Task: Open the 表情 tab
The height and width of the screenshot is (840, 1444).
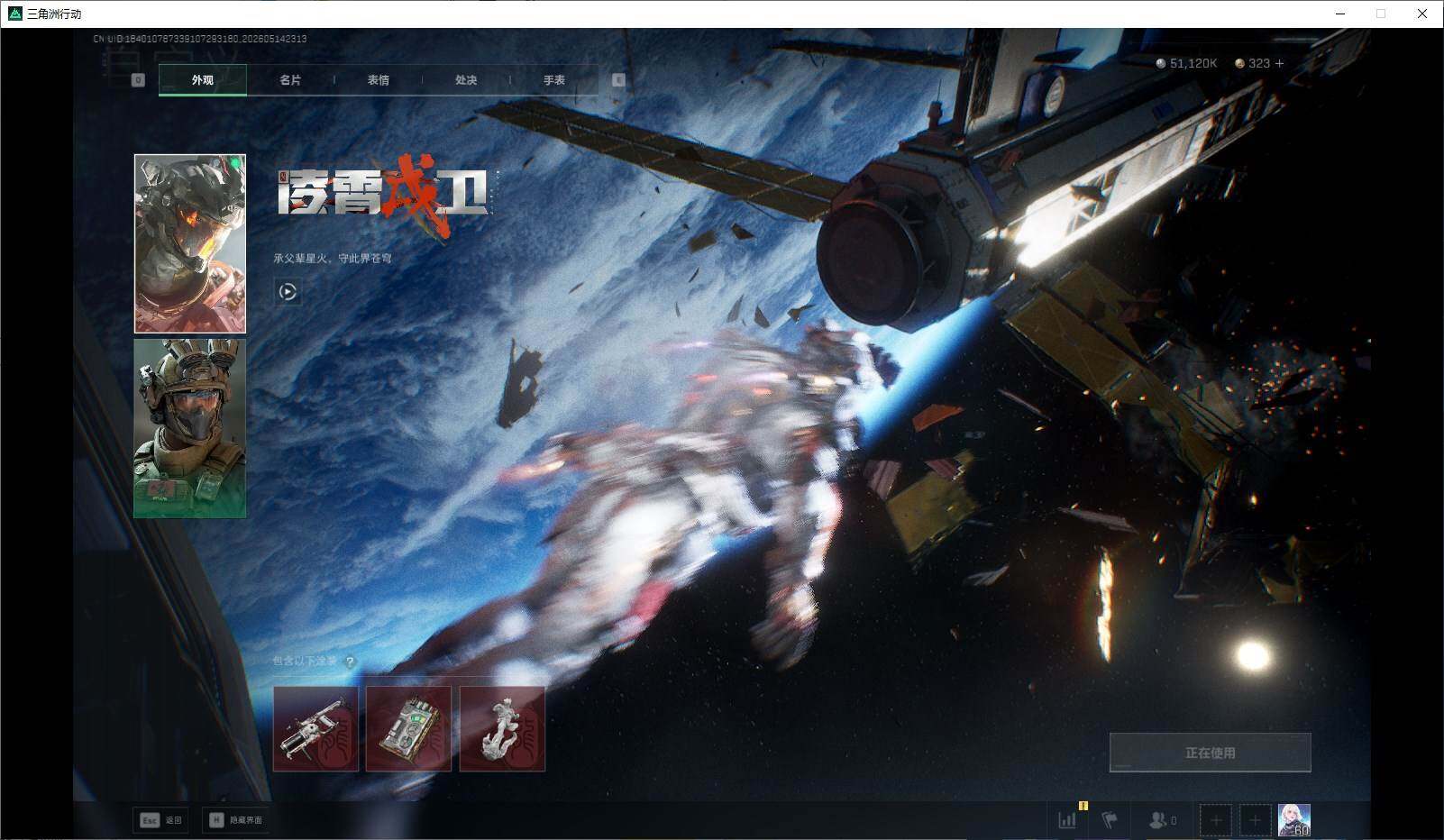Action: click(379, 80)
